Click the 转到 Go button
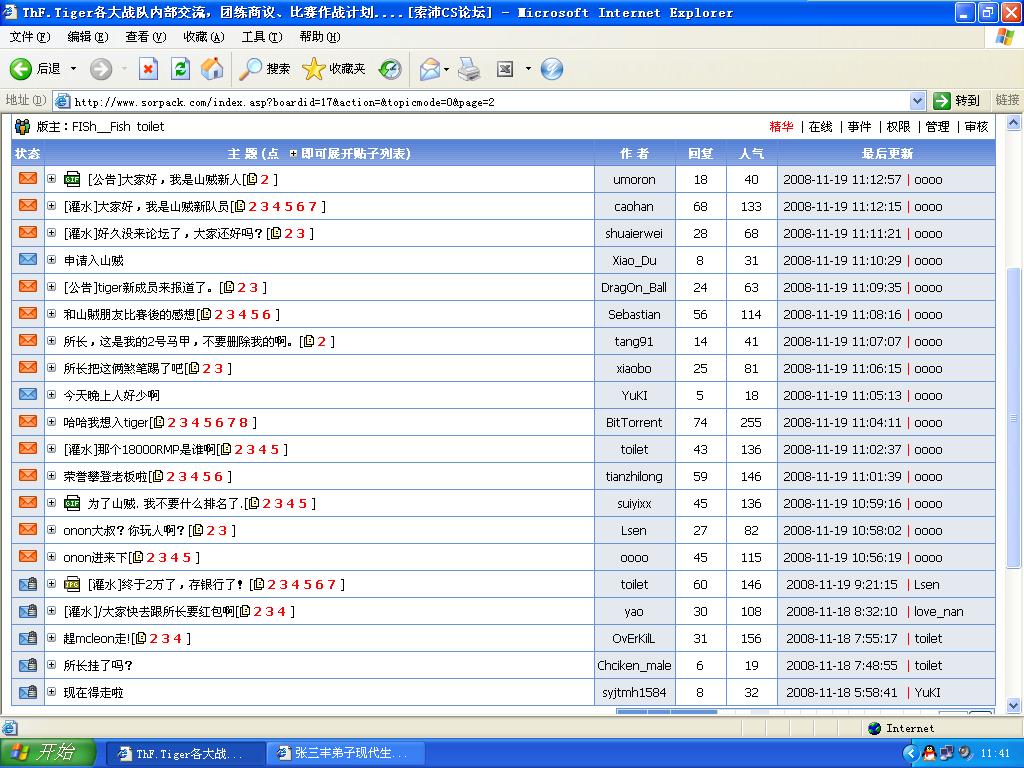Image resolution: width=1024 pixels, height=768 pixels. [x=957, y=101]
